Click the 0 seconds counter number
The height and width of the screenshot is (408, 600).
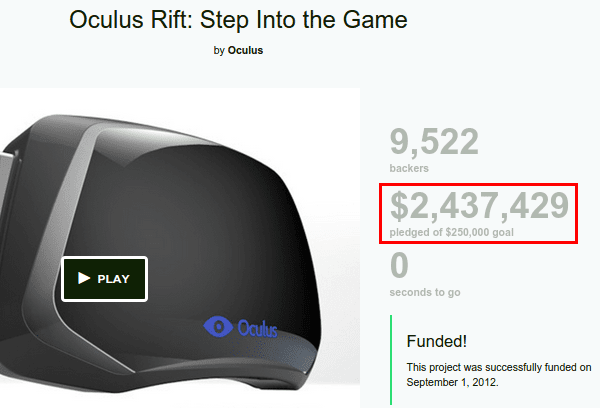pyautogui.click(x=399, y=265)
